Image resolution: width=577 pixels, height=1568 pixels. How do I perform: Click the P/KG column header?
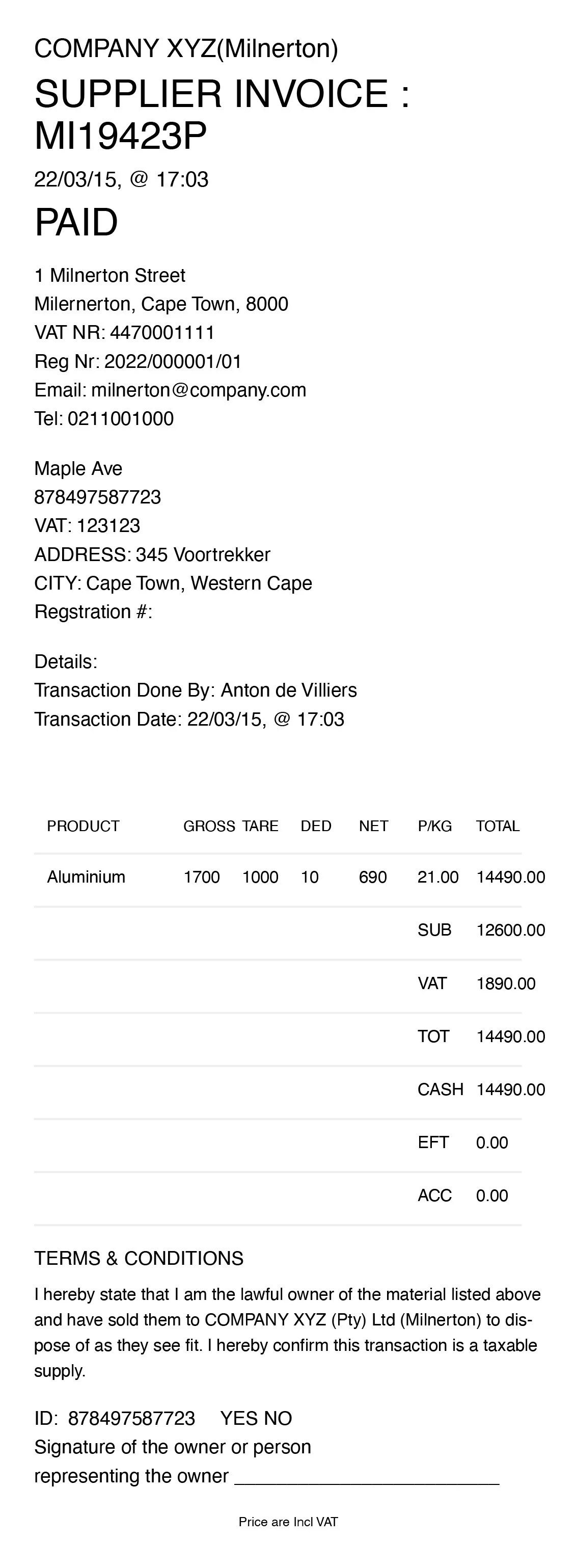click(435, 826)
